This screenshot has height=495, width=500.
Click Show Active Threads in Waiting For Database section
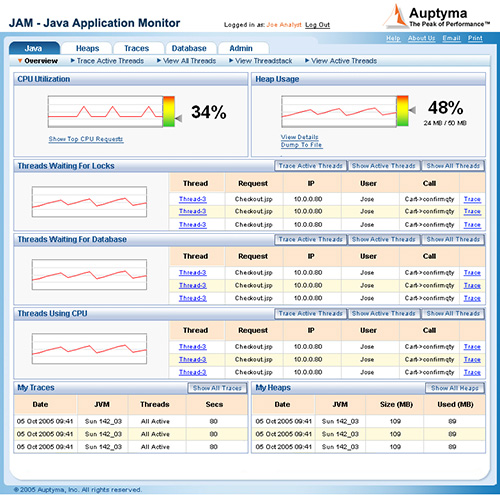click(384, 239)
